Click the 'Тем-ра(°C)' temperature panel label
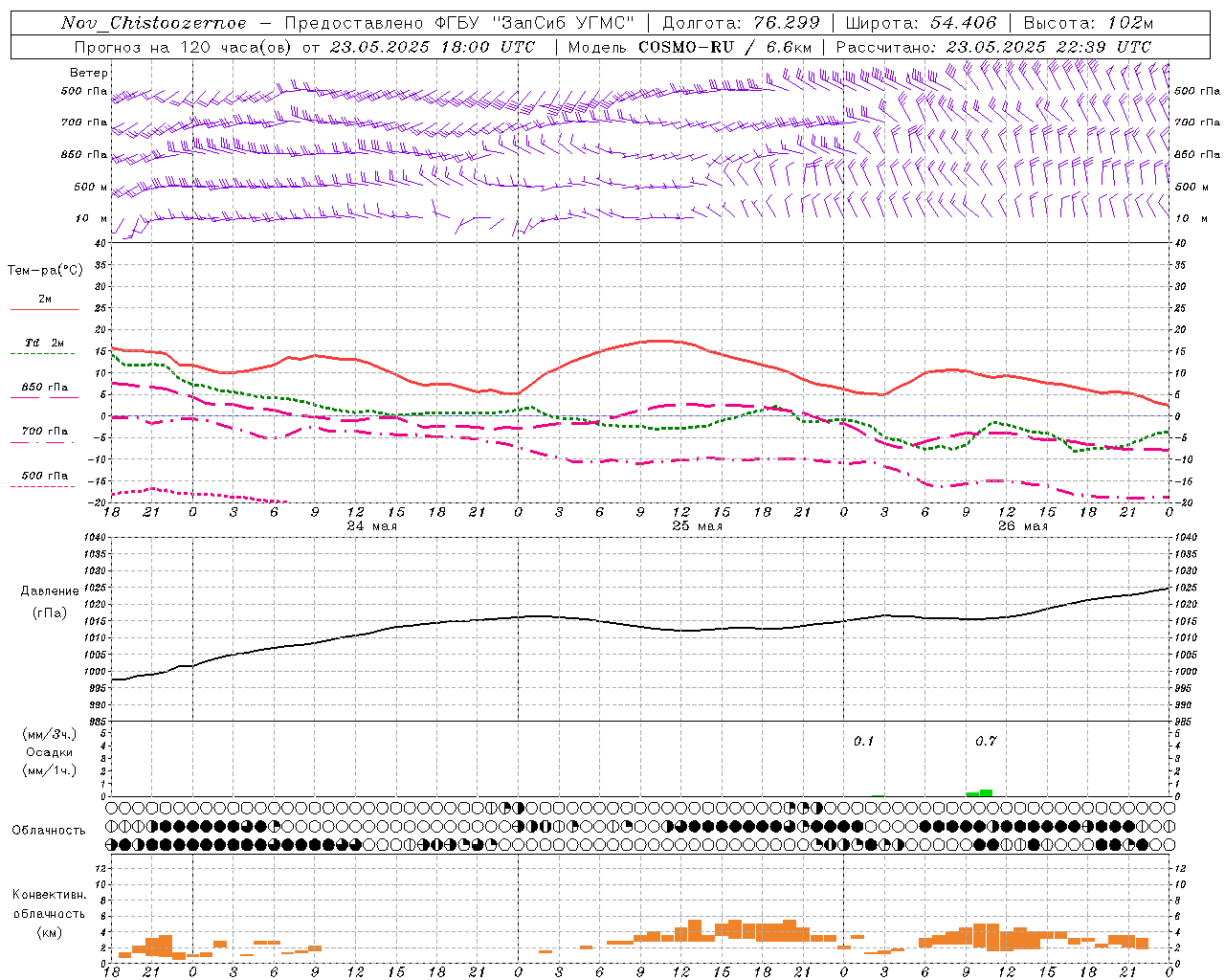This screenshot has width=1225, height=980. [x=45, y=271]
